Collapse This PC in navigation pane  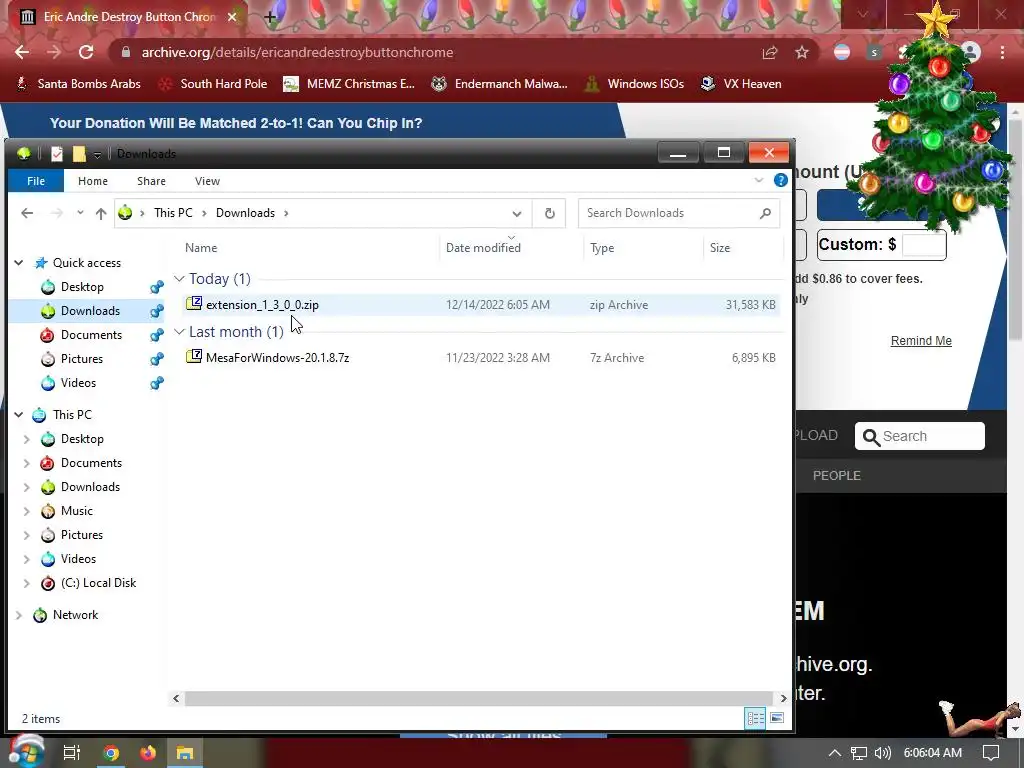pos(19,415)
